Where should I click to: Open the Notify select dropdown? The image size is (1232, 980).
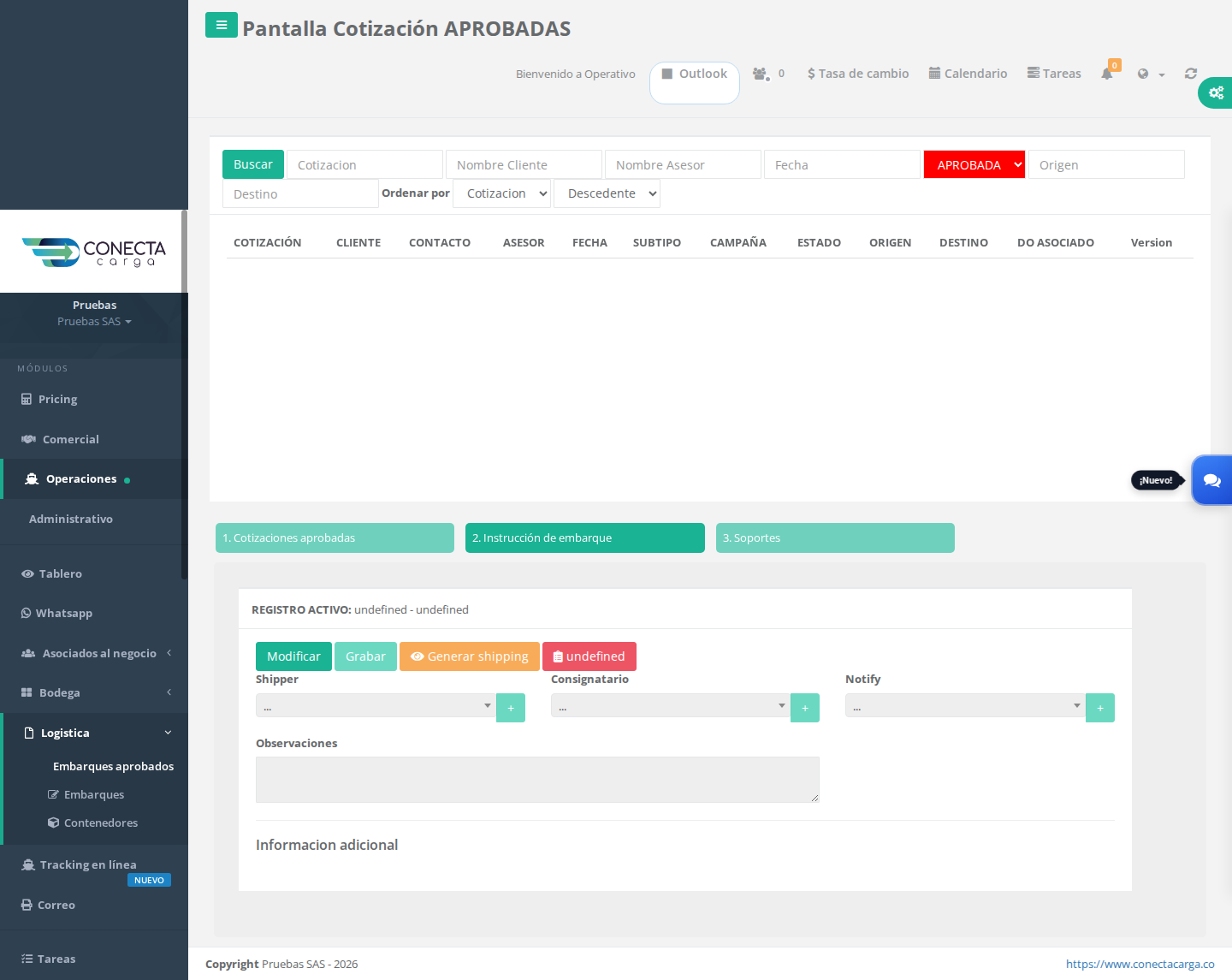965,706
